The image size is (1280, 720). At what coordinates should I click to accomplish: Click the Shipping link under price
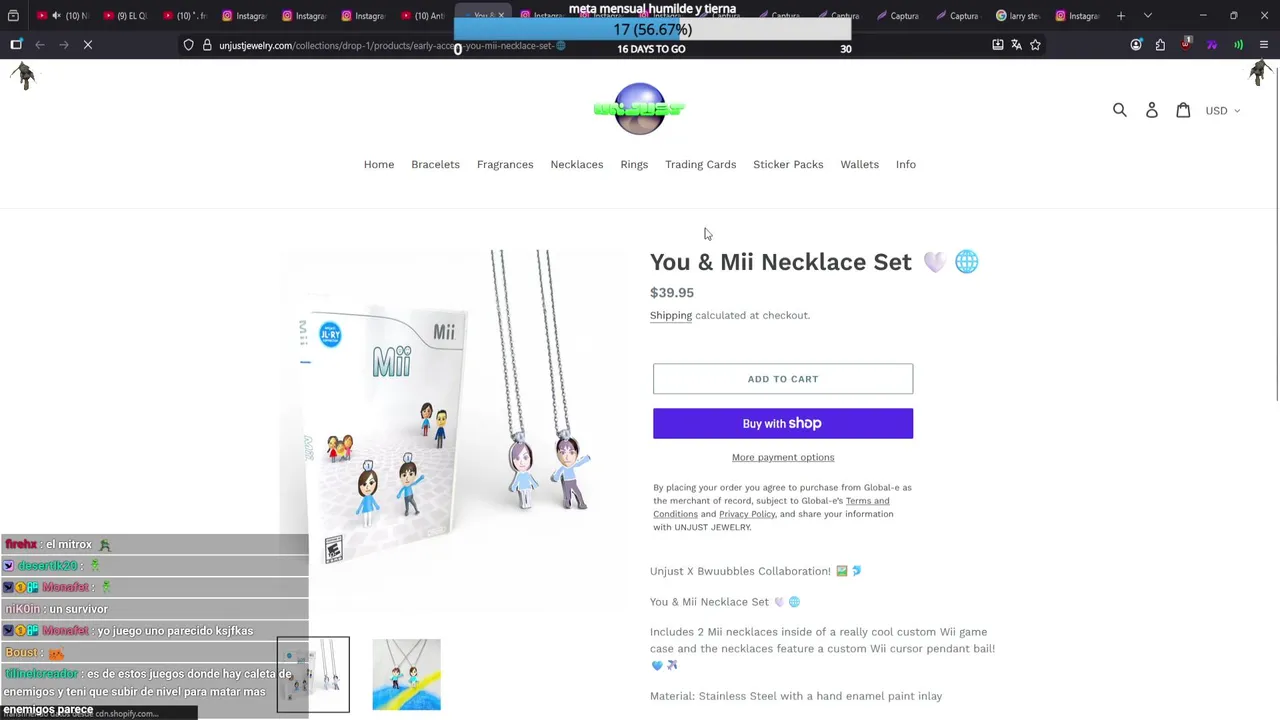click(671, 315)
